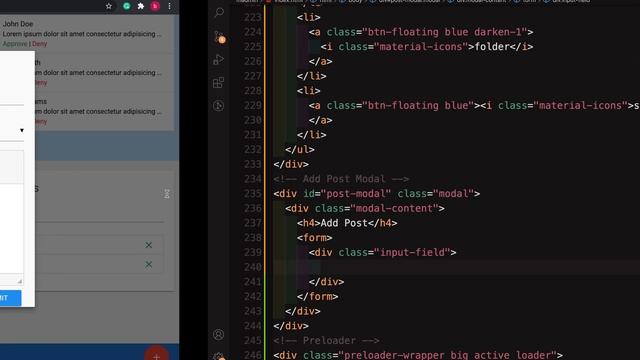Click the closing li tag on line 227

pos(311,76)
